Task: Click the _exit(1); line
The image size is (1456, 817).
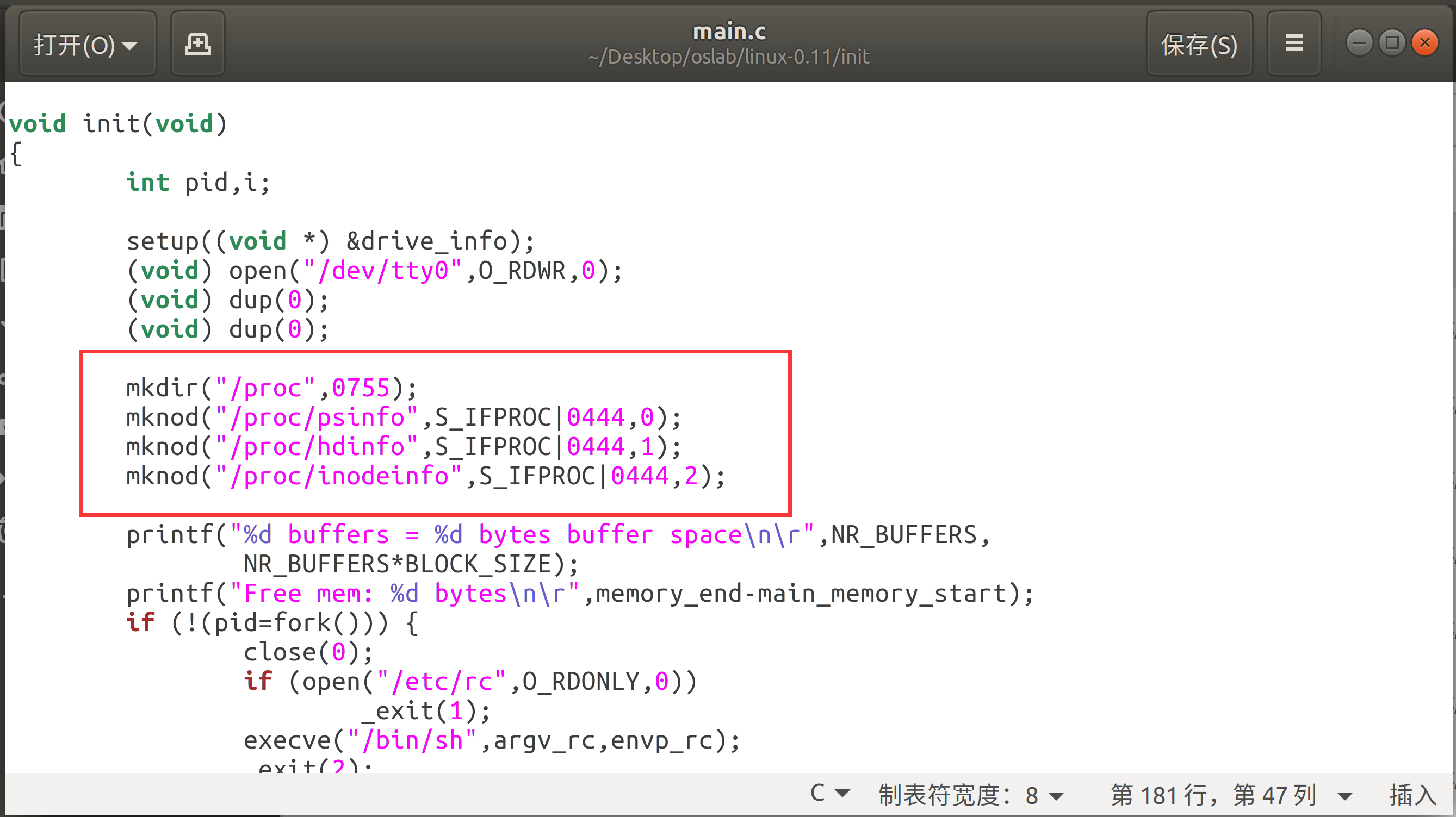Action: (x=426, y=712)
